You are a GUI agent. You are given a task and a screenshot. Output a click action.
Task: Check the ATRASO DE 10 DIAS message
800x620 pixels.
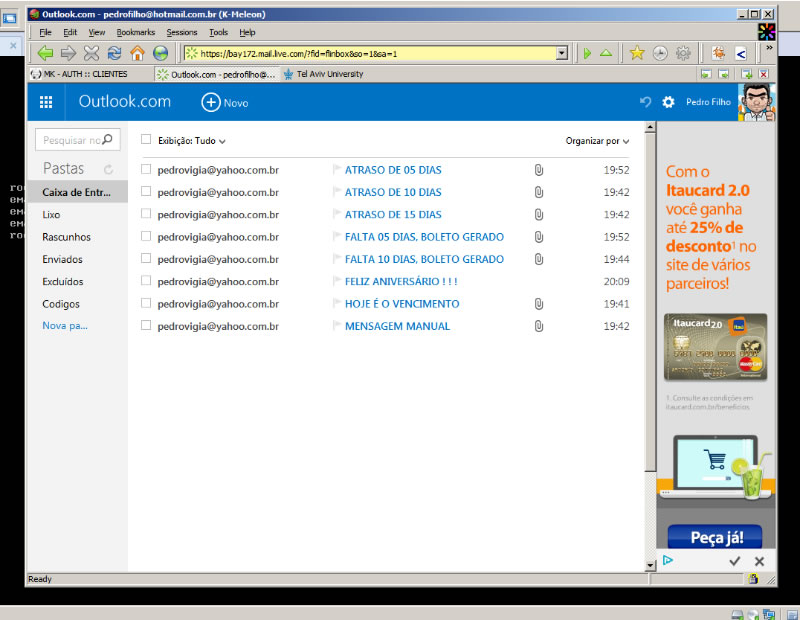(x=146, y=191)
